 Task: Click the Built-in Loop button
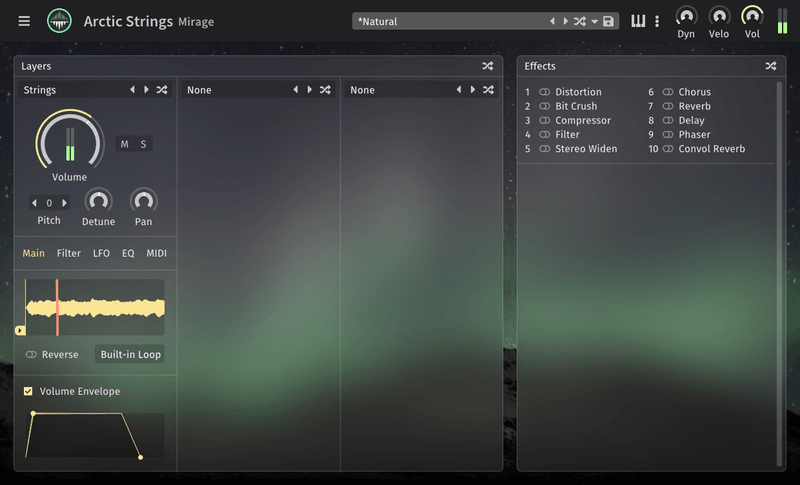click(x=131, y=354)
